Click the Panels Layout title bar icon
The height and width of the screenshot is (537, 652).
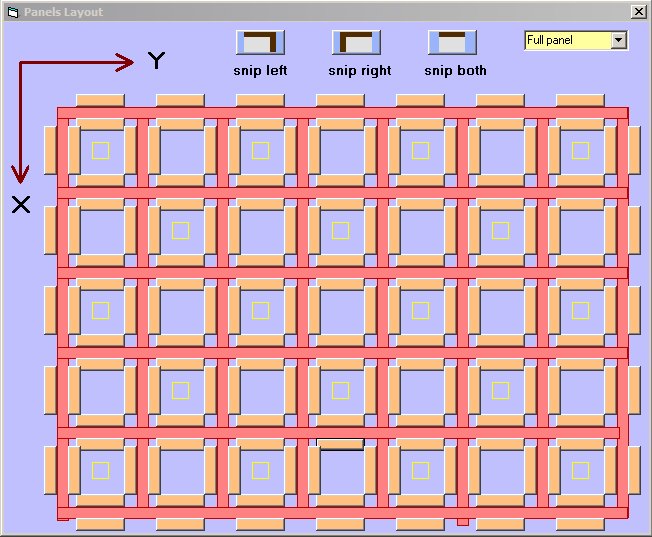(12, 12)
